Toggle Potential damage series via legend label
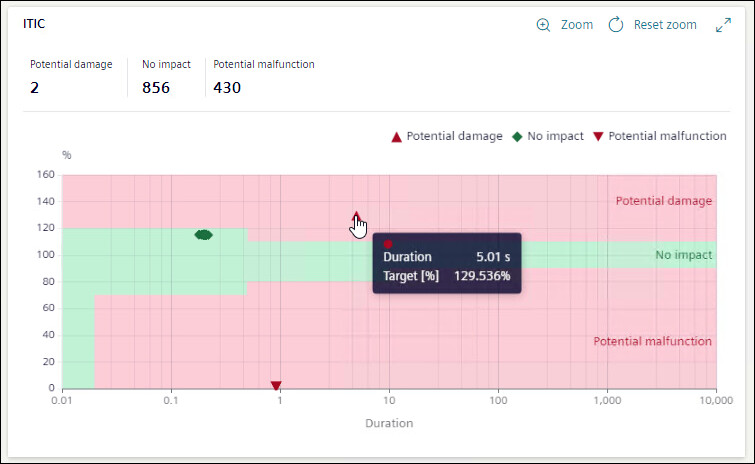The image size is (755, 464). click(x=454, y=136)
